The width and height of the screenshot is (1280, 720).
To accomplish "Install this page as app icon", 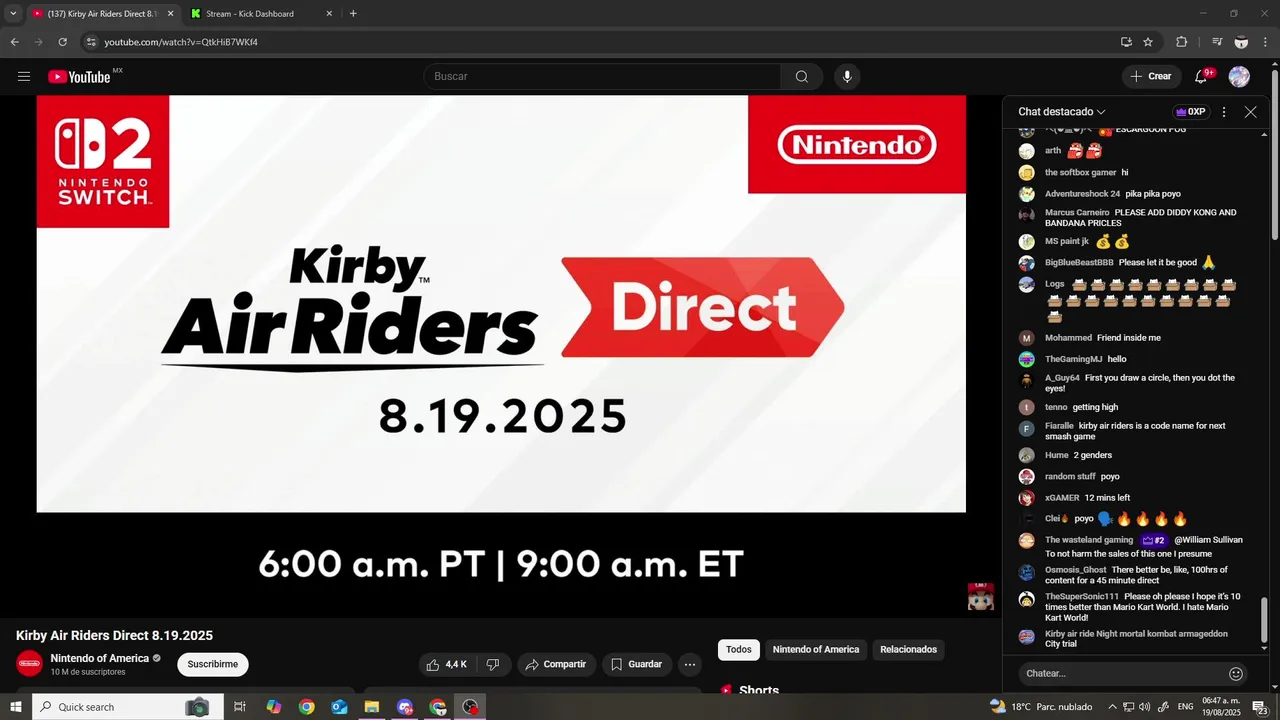I will (1126, 42).
